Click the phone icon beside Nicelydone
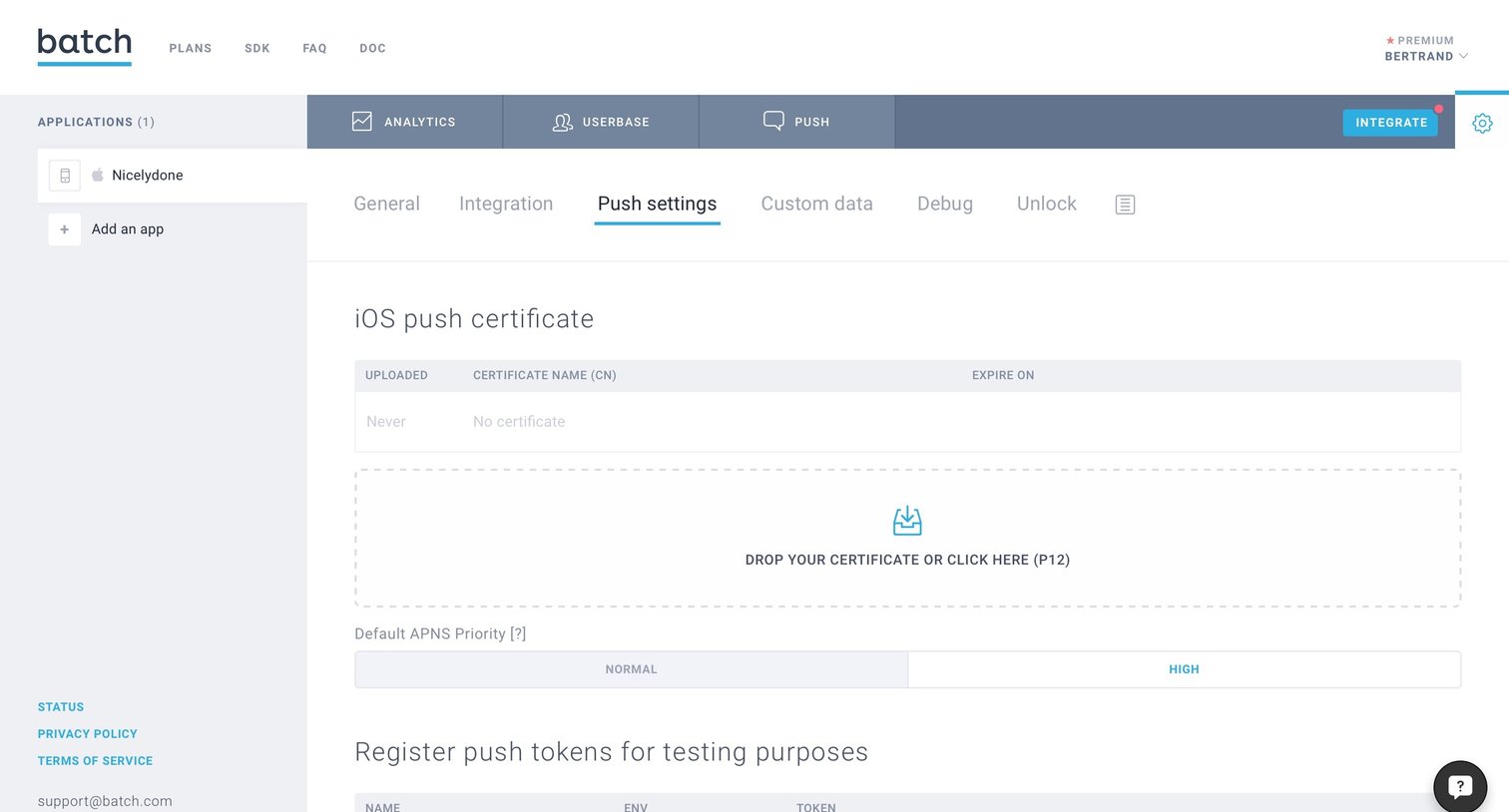The image size is (1509, 812). (x=65, y=176)
